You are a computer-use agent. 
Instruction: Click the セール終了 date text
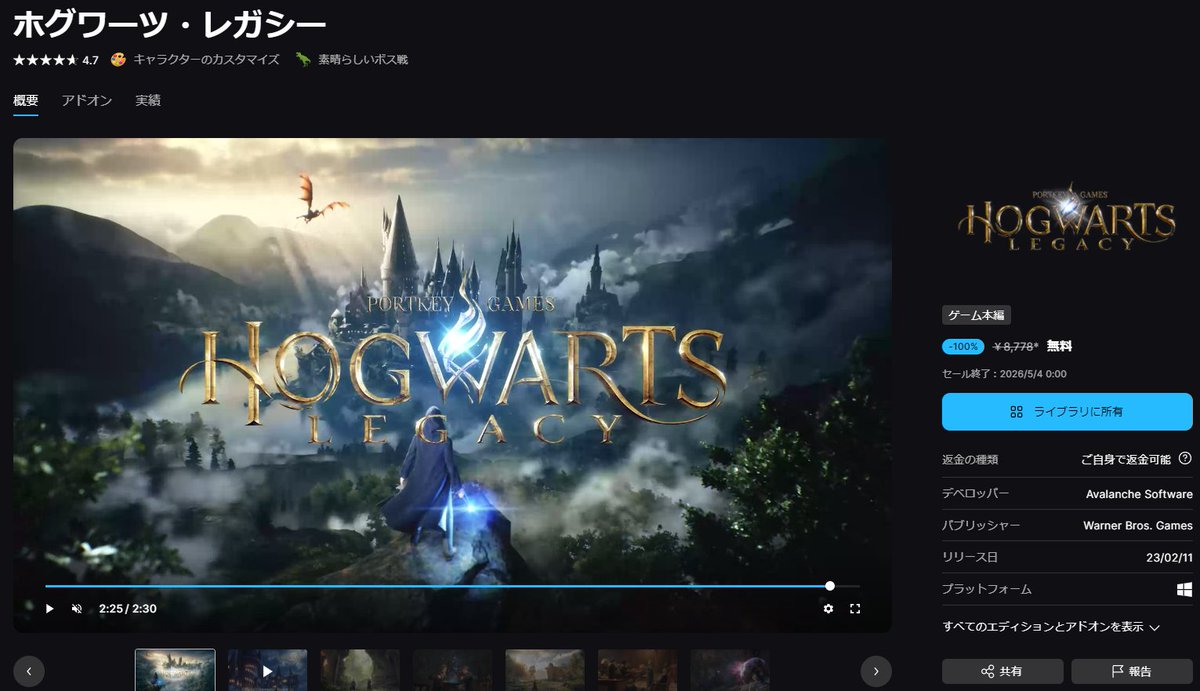pyautogui.click(x=1004, y=373)
